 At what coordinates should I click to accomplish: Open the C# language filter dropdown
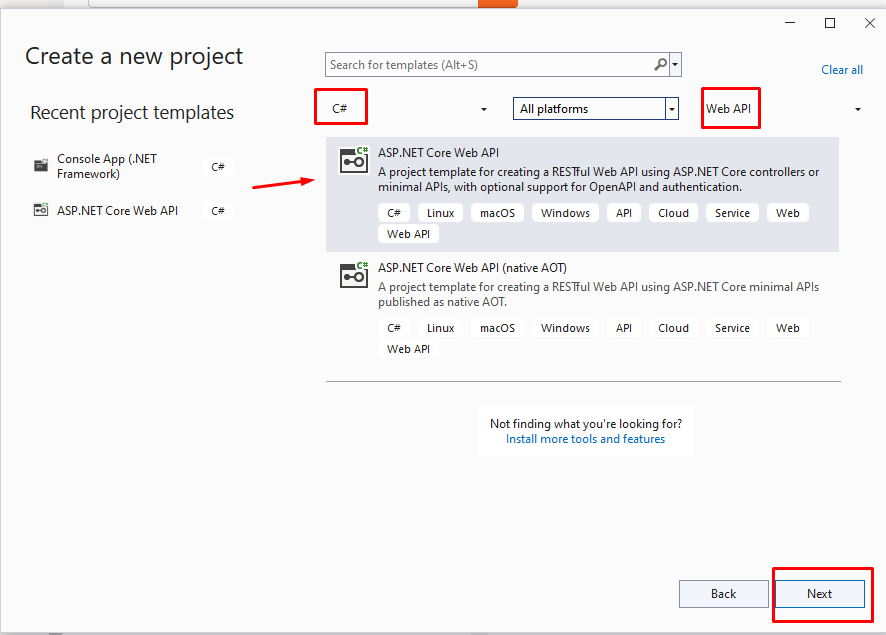484,109
